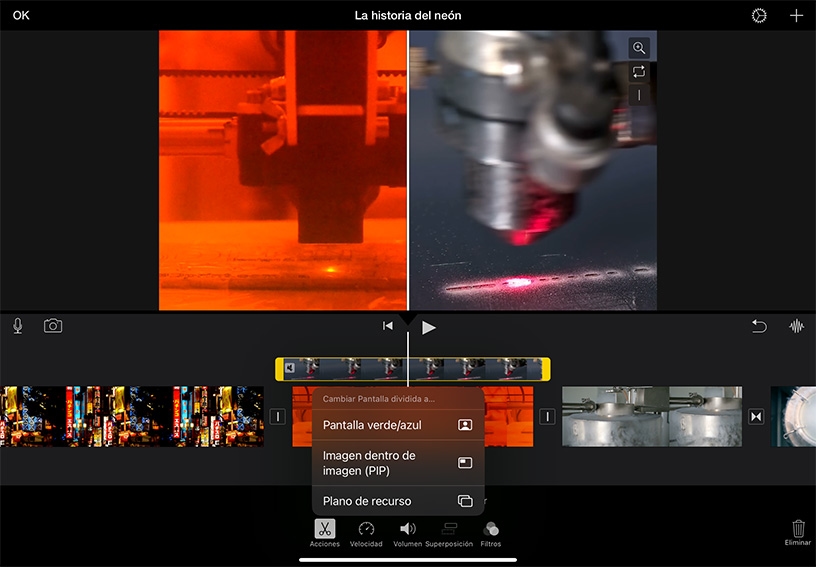Tap the orange machine preview pane
The image size is (816, 567).
(x=283, y=170)
